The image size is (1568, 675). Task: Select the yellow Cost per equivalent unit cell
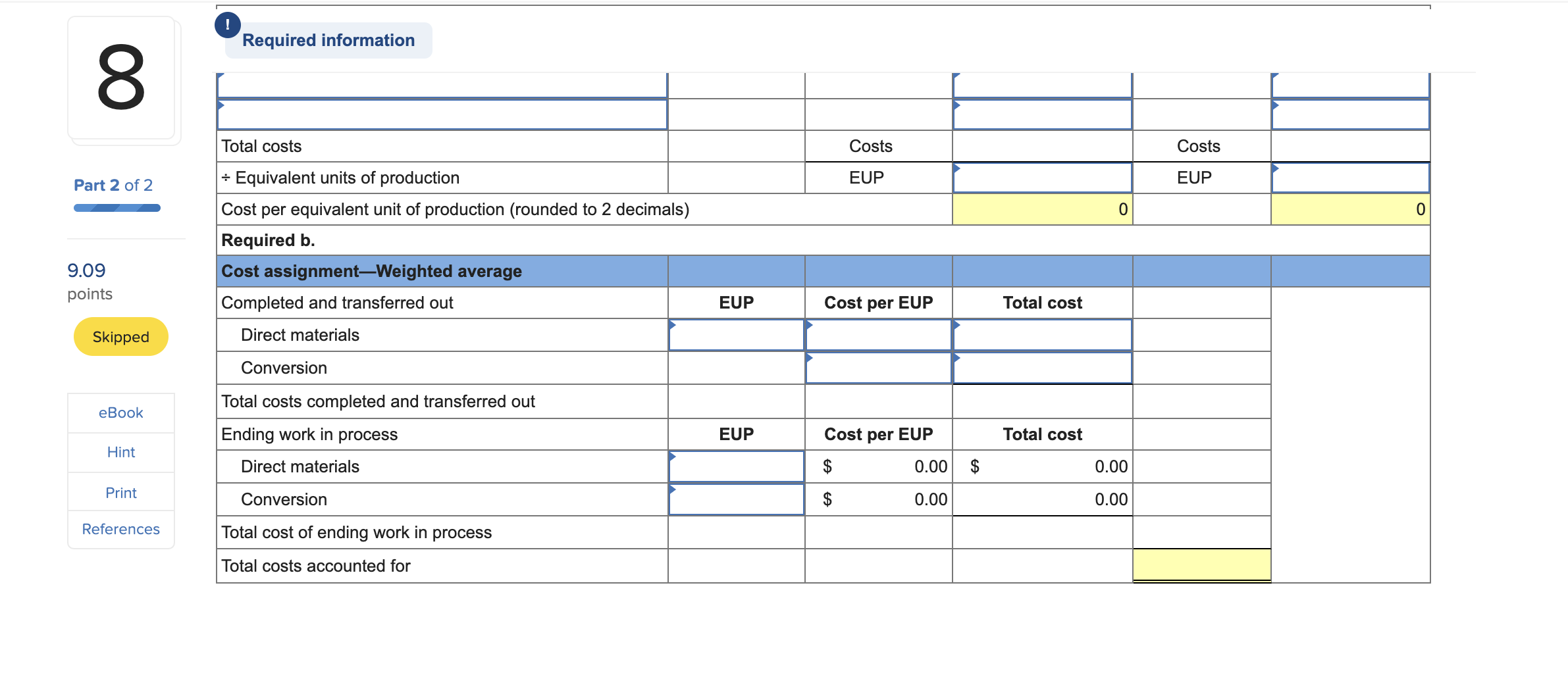[x=1042, y=209]
